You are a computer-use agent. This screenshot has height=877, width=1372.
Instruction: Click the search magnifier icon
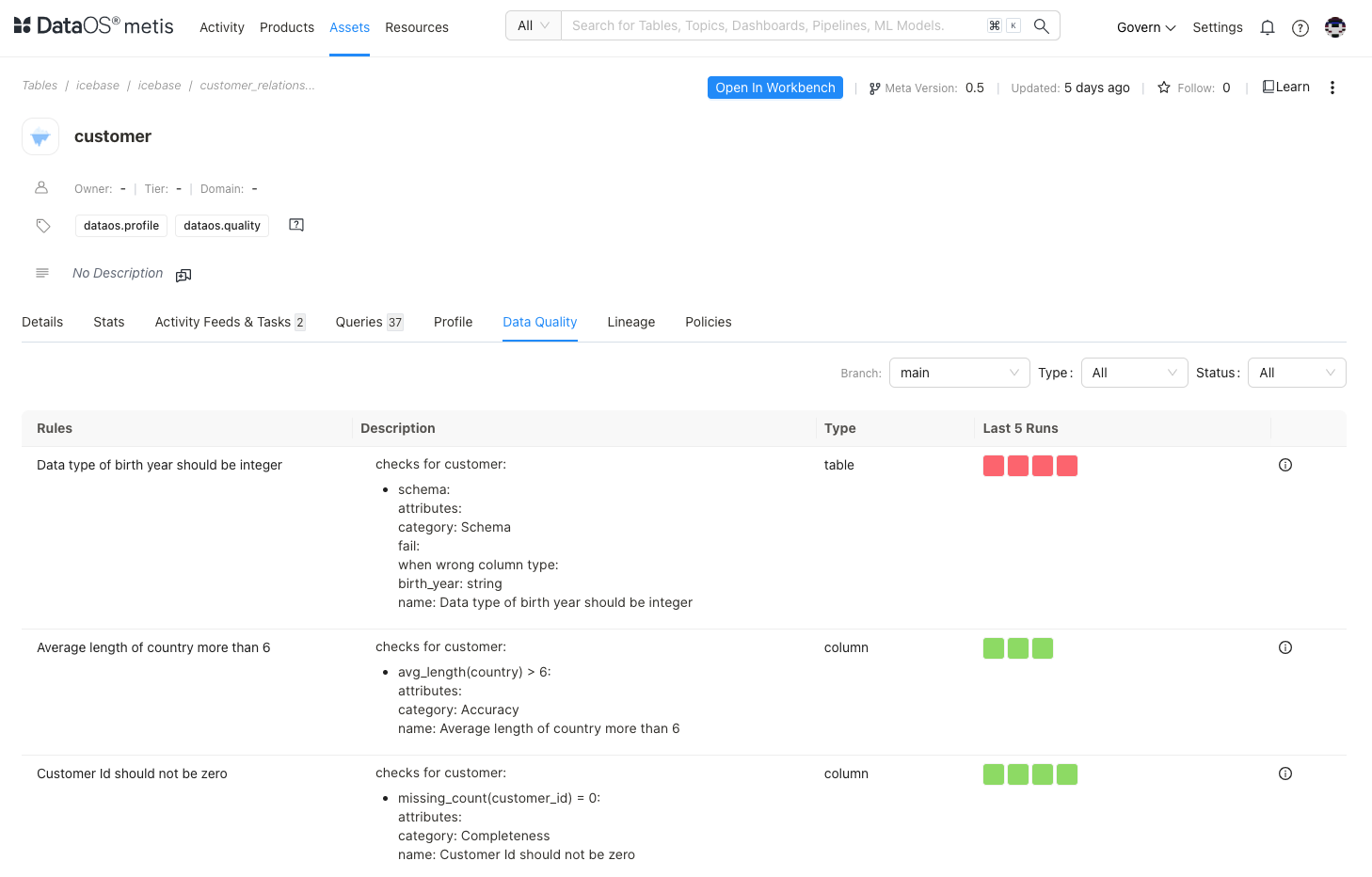[1041, 25]
